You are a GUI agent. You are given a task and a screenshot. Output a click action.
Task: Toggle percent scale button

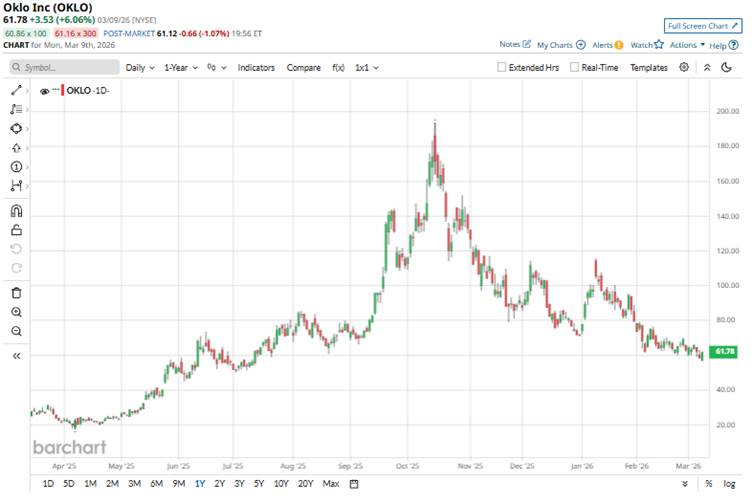(x=708, y=484)
